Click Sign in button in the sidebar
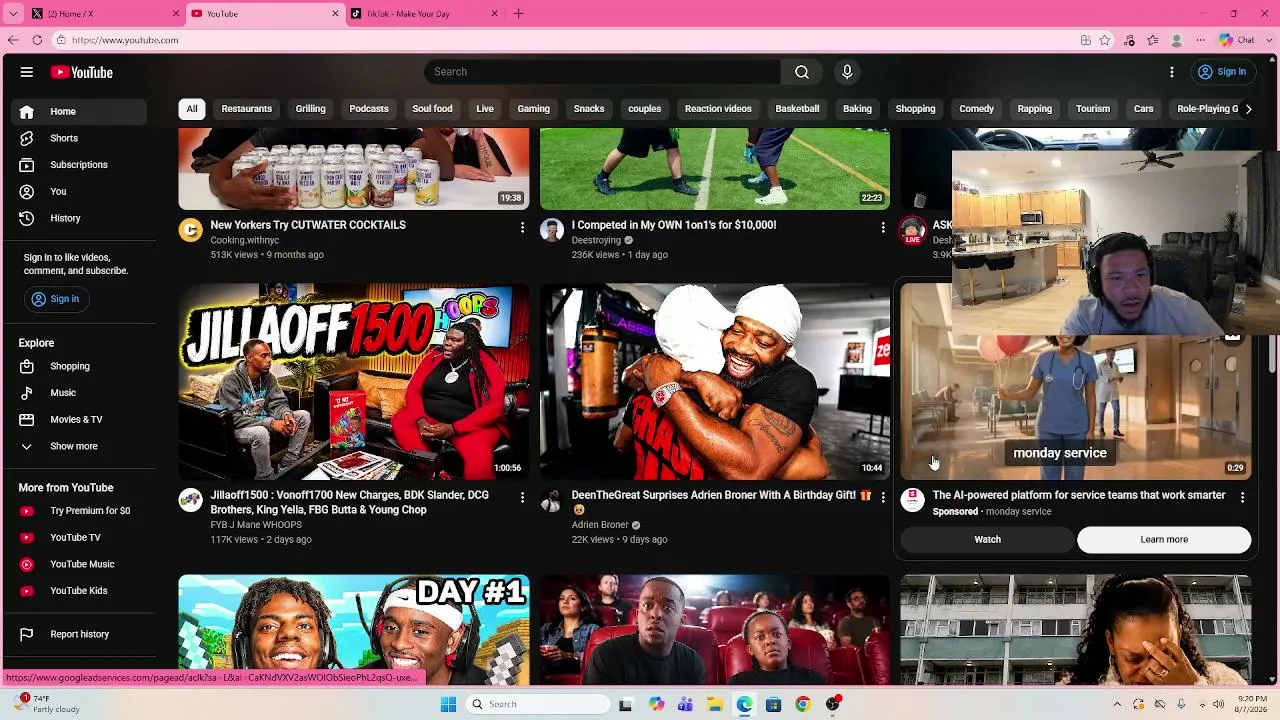This screenshot has width=1280, height=720. pos(56,299)
